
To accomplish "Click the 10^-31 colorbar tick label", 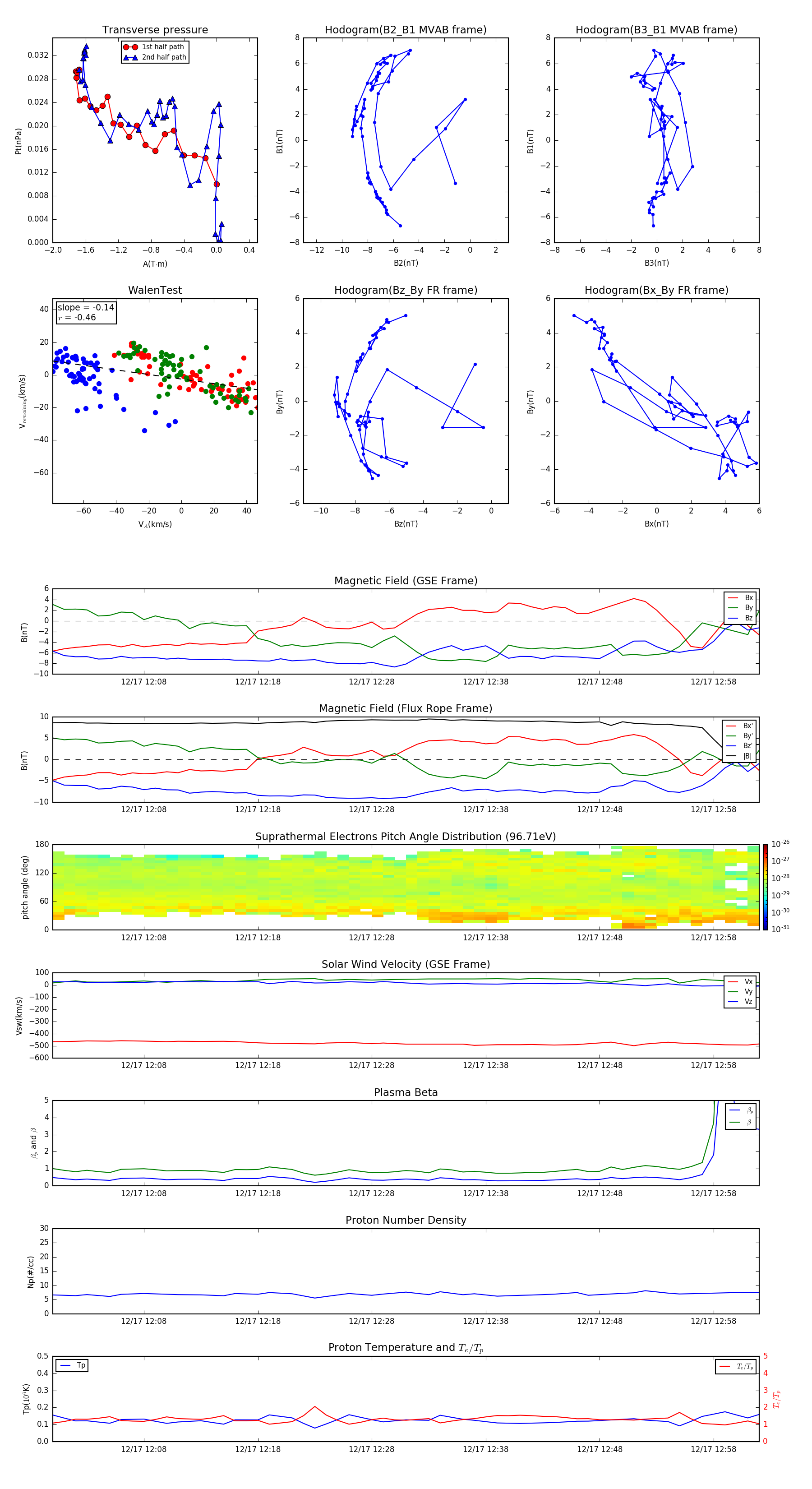I will coord(780,929).
